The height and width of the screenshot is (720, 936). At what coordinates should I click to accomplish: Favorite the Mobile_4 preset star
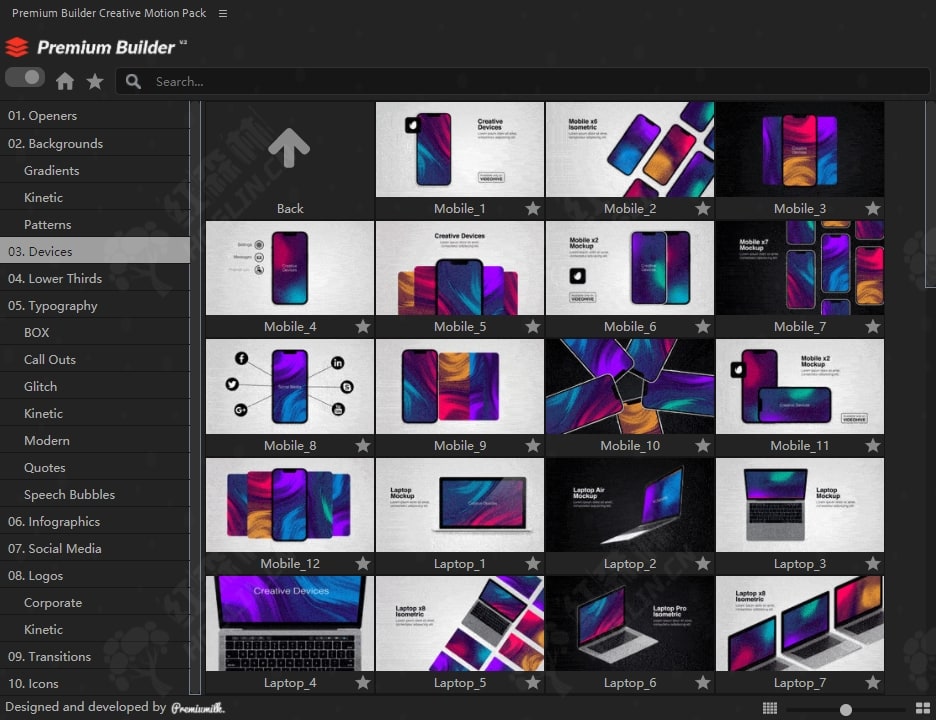[362, 327]
